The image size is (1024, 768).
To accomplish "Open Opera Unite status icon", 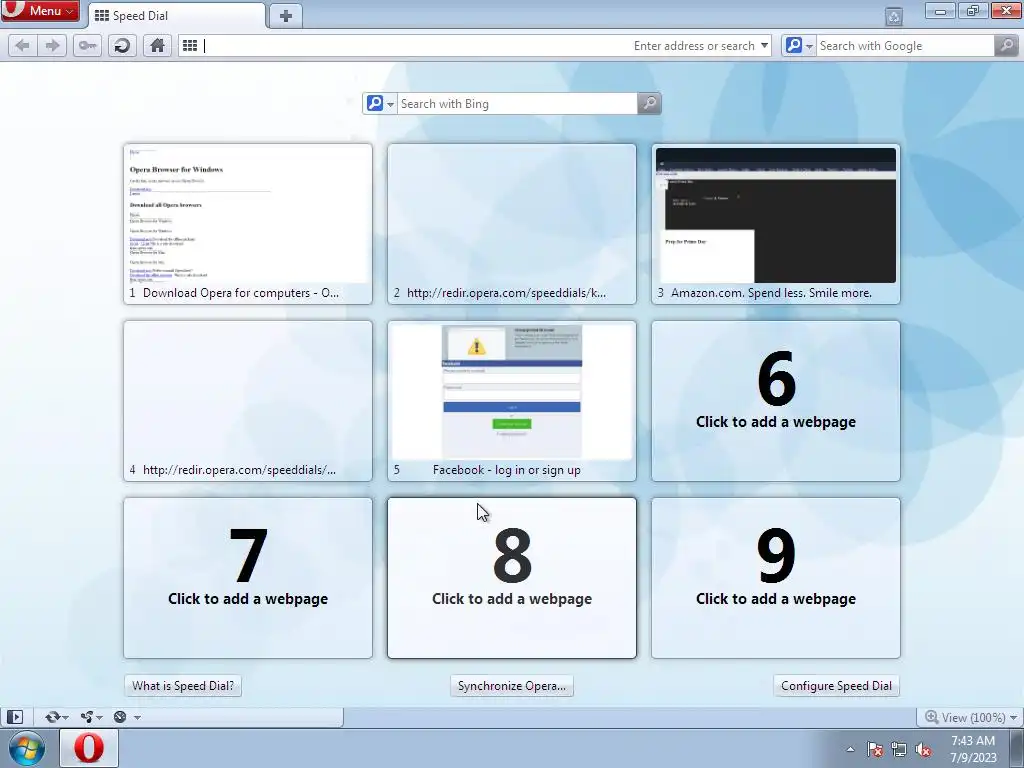I will pos(87,717).
